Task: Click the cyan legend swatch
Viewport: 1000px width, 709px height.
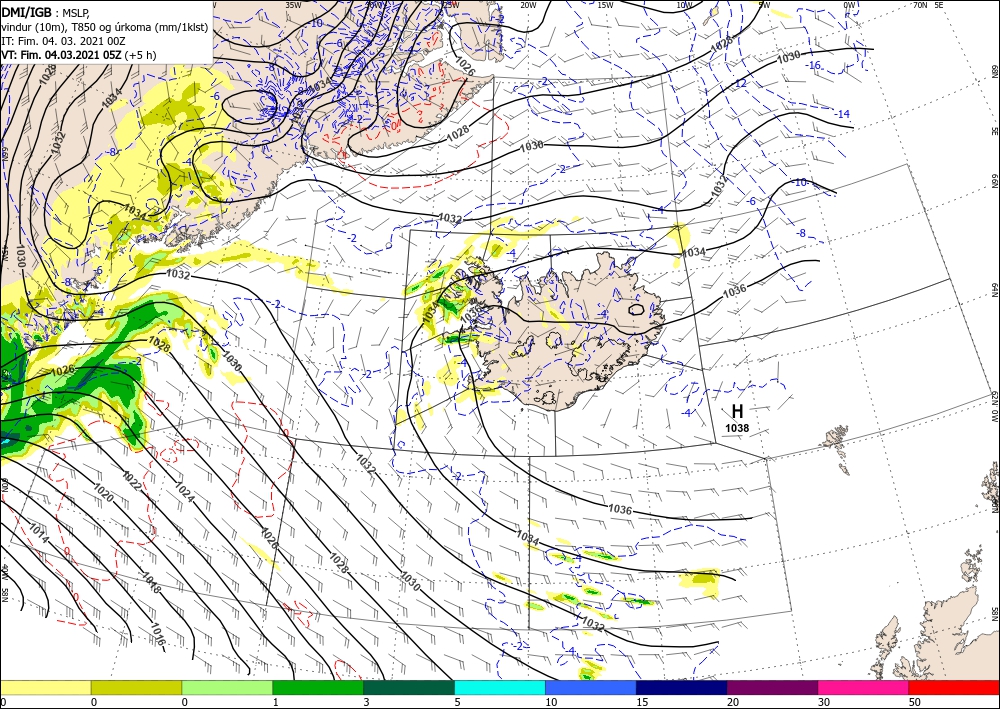Action: coord(500,687)
